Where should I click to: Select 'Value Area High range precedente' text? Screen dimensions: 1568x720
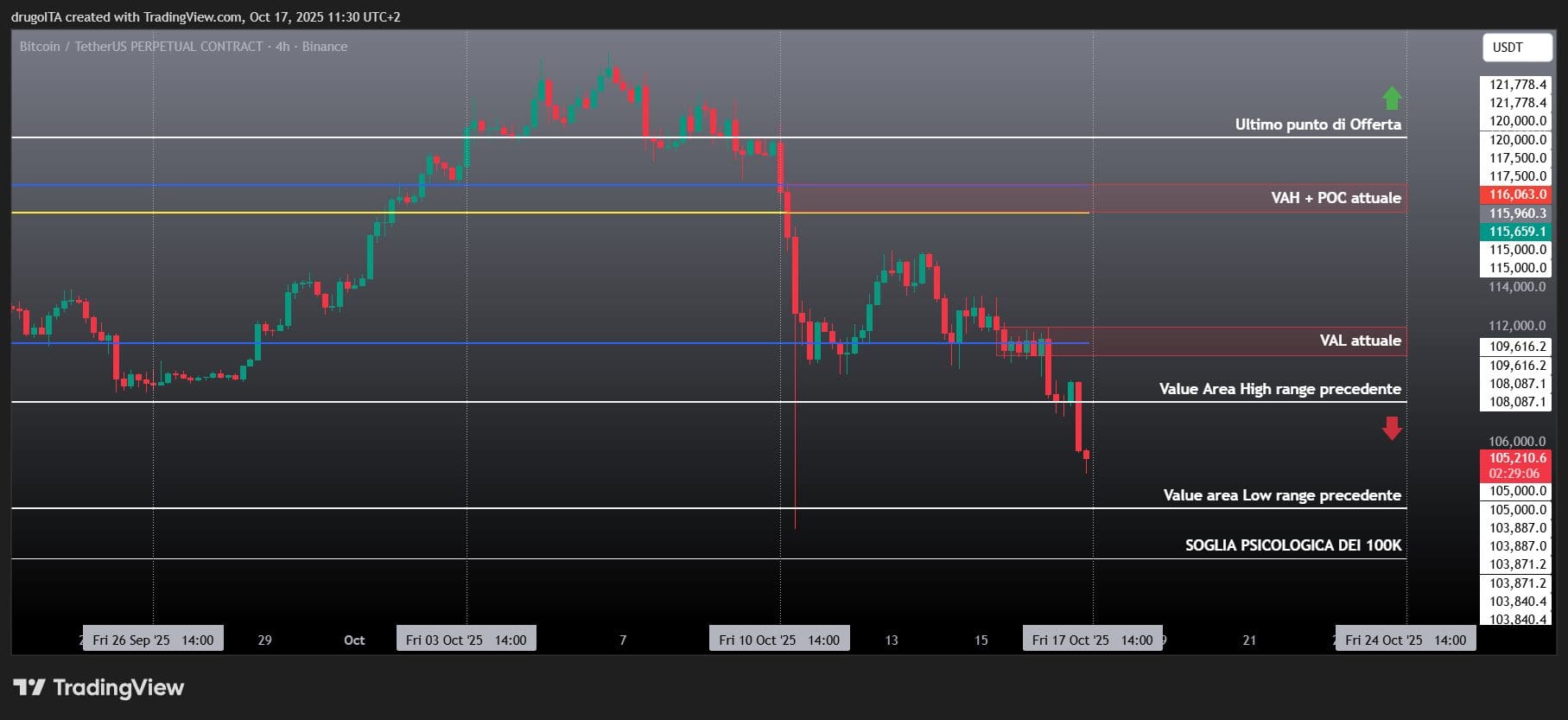coord(1279,389)
